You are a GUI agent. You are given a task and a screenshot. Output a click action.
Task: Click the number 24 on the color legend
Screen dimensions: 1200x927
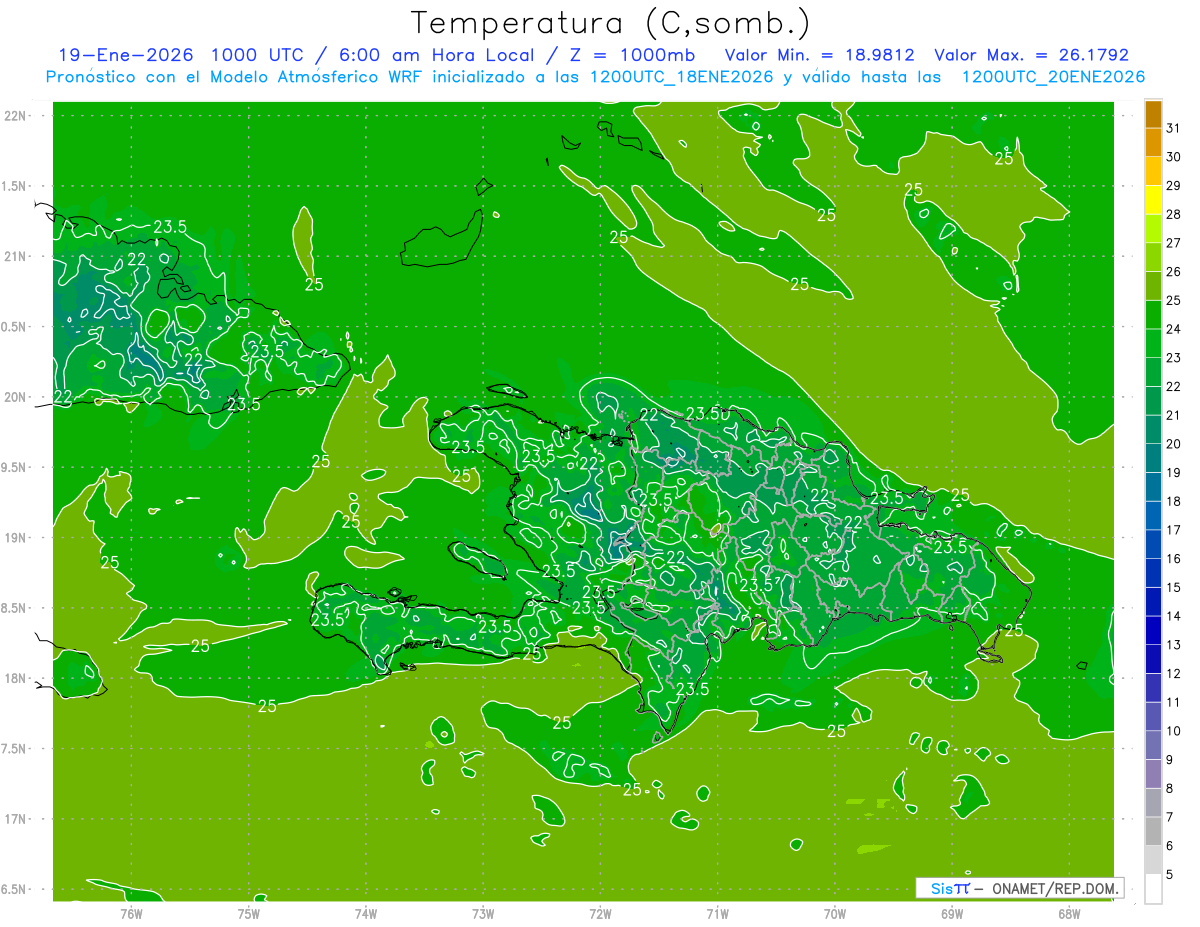1174,329
